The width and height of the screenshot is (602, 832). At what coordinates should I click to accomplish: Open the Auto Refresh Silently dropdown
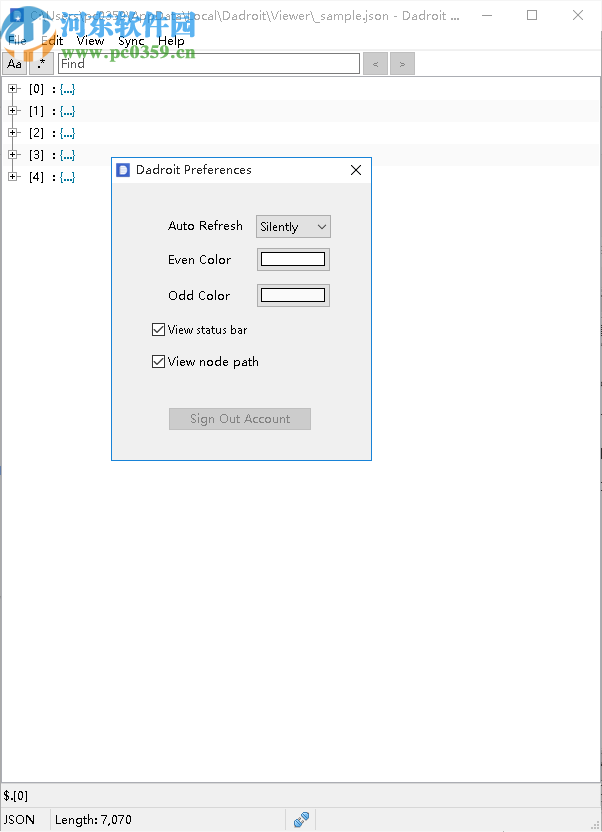click(x=293, y=227)
